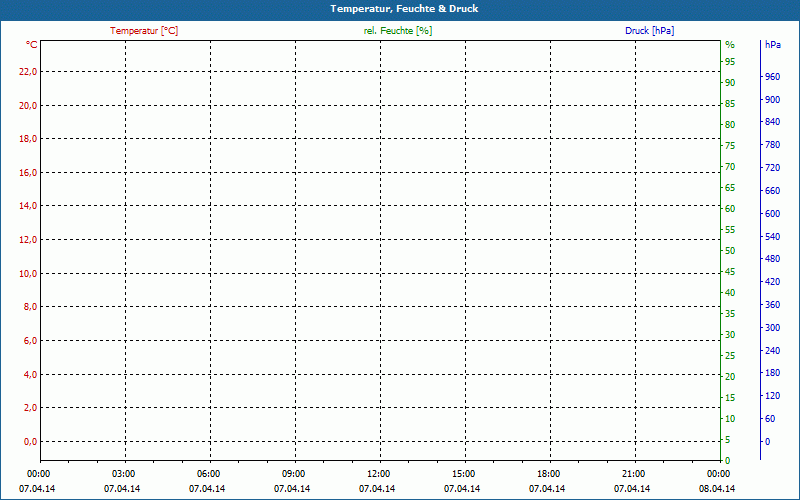Click temperature axis value '18,0'
This screenshot has height=500, width=800.
(28, 139)
